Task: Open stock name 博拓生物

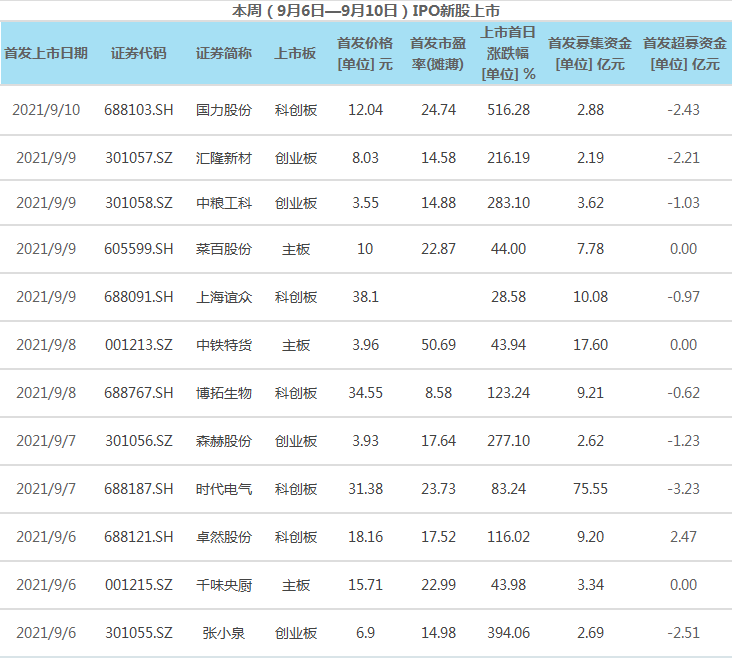Action: (x=223, y=393)
